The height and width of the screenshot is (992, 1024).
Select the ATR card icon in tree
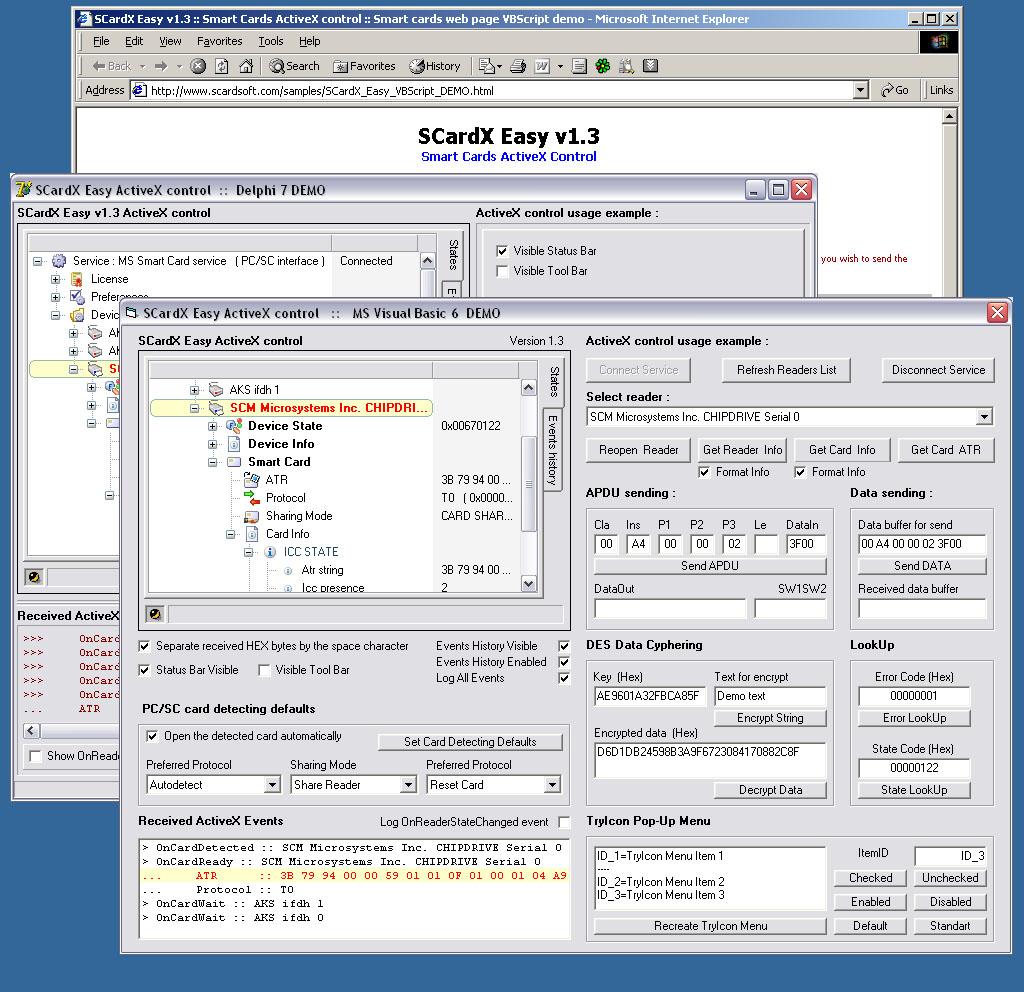click(251, 480)
